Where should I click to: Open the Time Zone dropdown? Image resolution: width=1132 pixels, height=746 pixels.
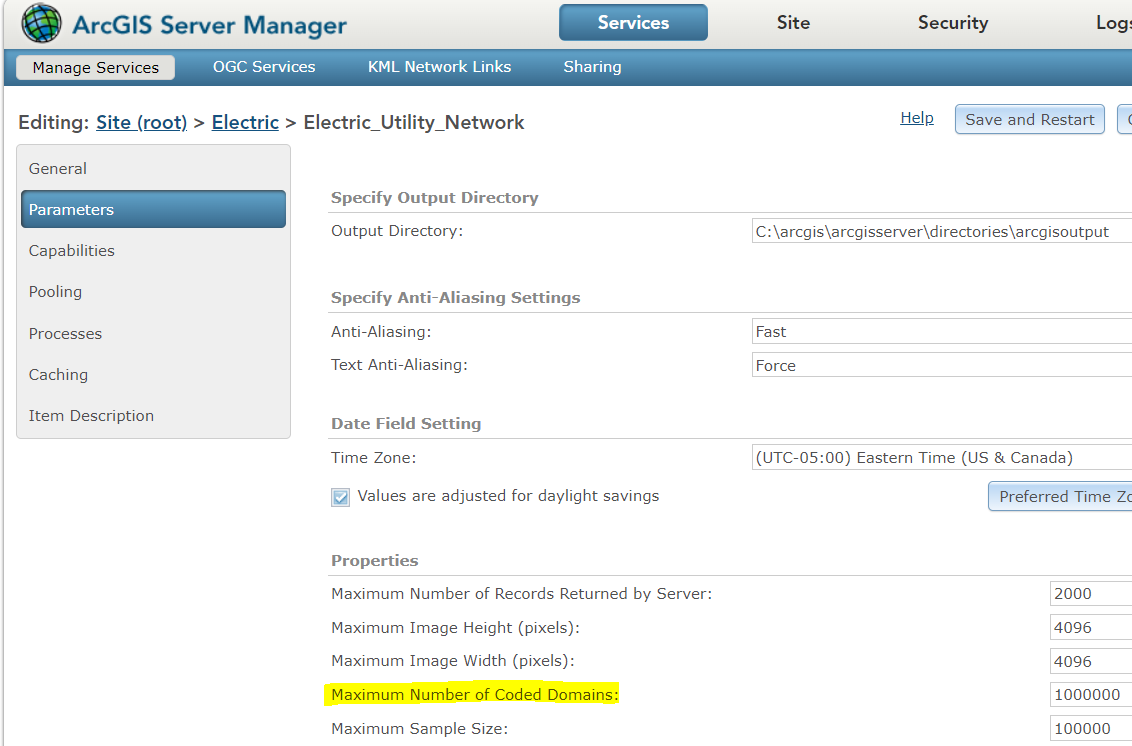click(x=940, y=457)
